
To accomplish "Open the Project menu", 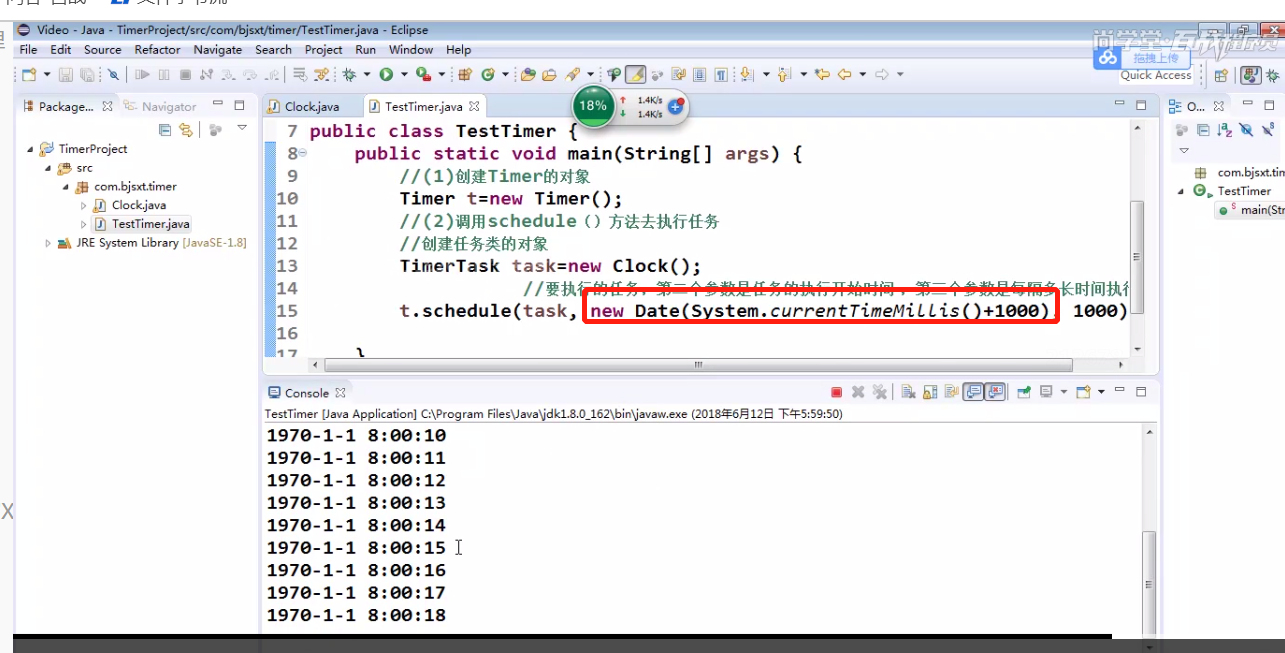I will pos(323,49).
